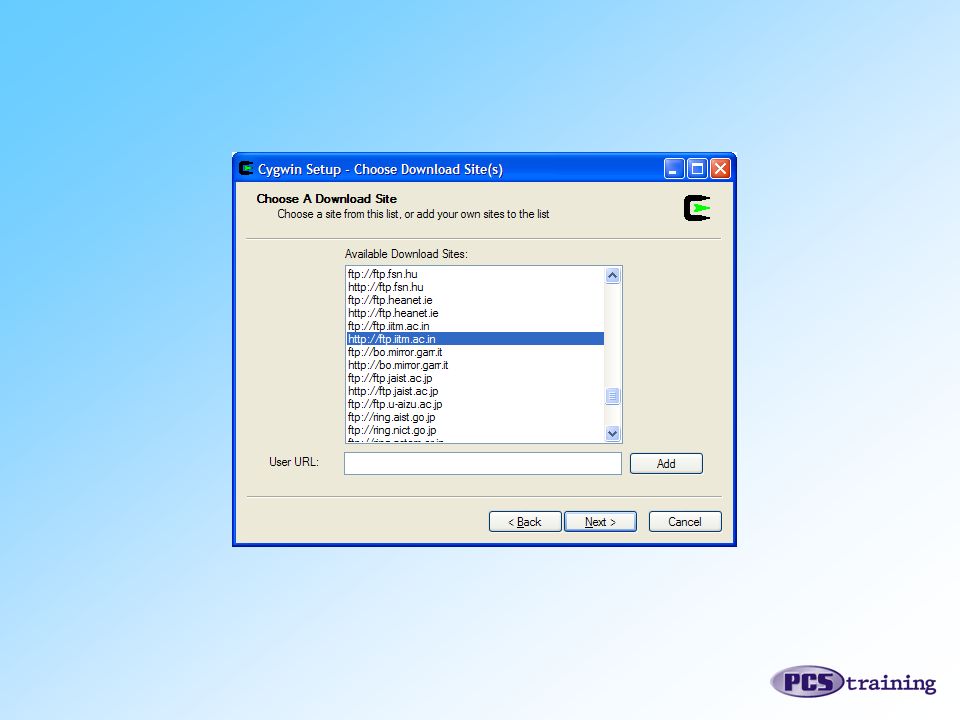Select http://ftp.heanet.ie mirror
Screen dimensions: 960x720
[475, 313]
